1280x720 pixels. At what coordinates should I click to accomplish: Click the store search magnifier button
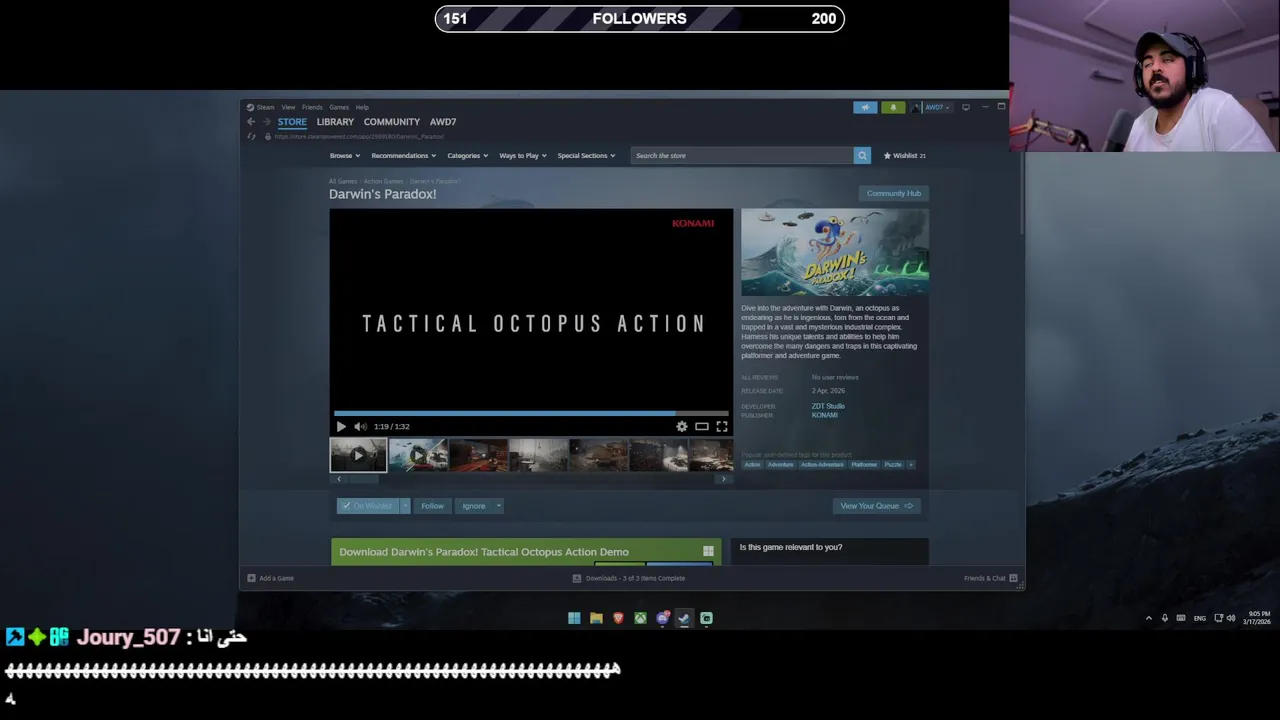point(861,155)
